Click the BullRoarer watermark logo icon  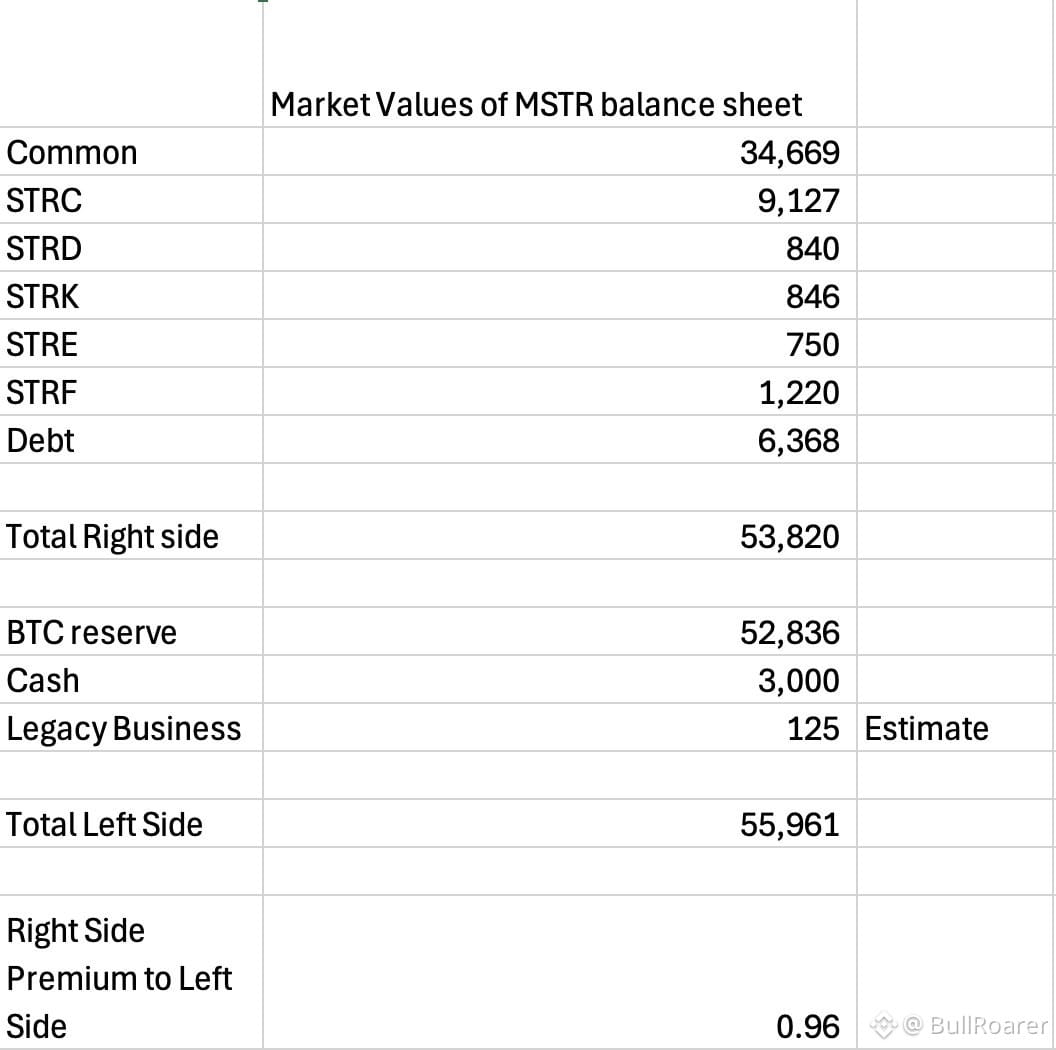coord(883,1026)
